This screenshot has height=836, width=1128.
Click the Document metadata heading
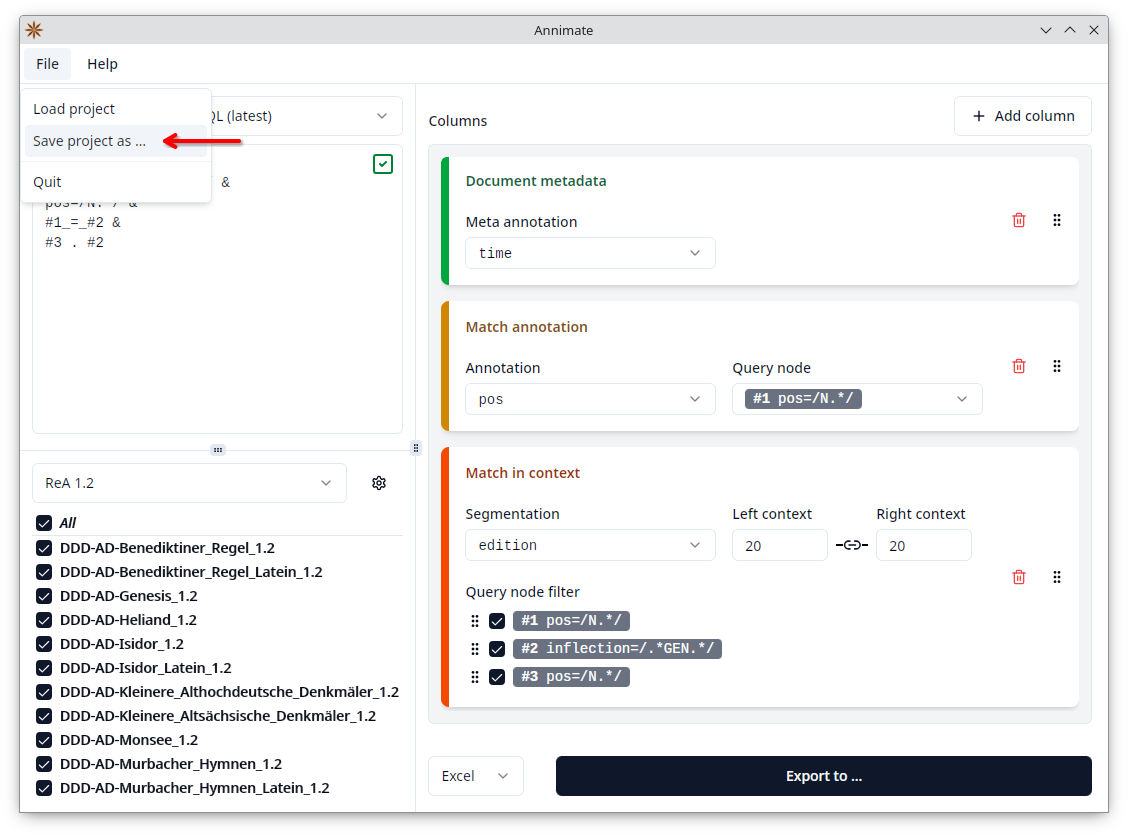tap(536, 181)
